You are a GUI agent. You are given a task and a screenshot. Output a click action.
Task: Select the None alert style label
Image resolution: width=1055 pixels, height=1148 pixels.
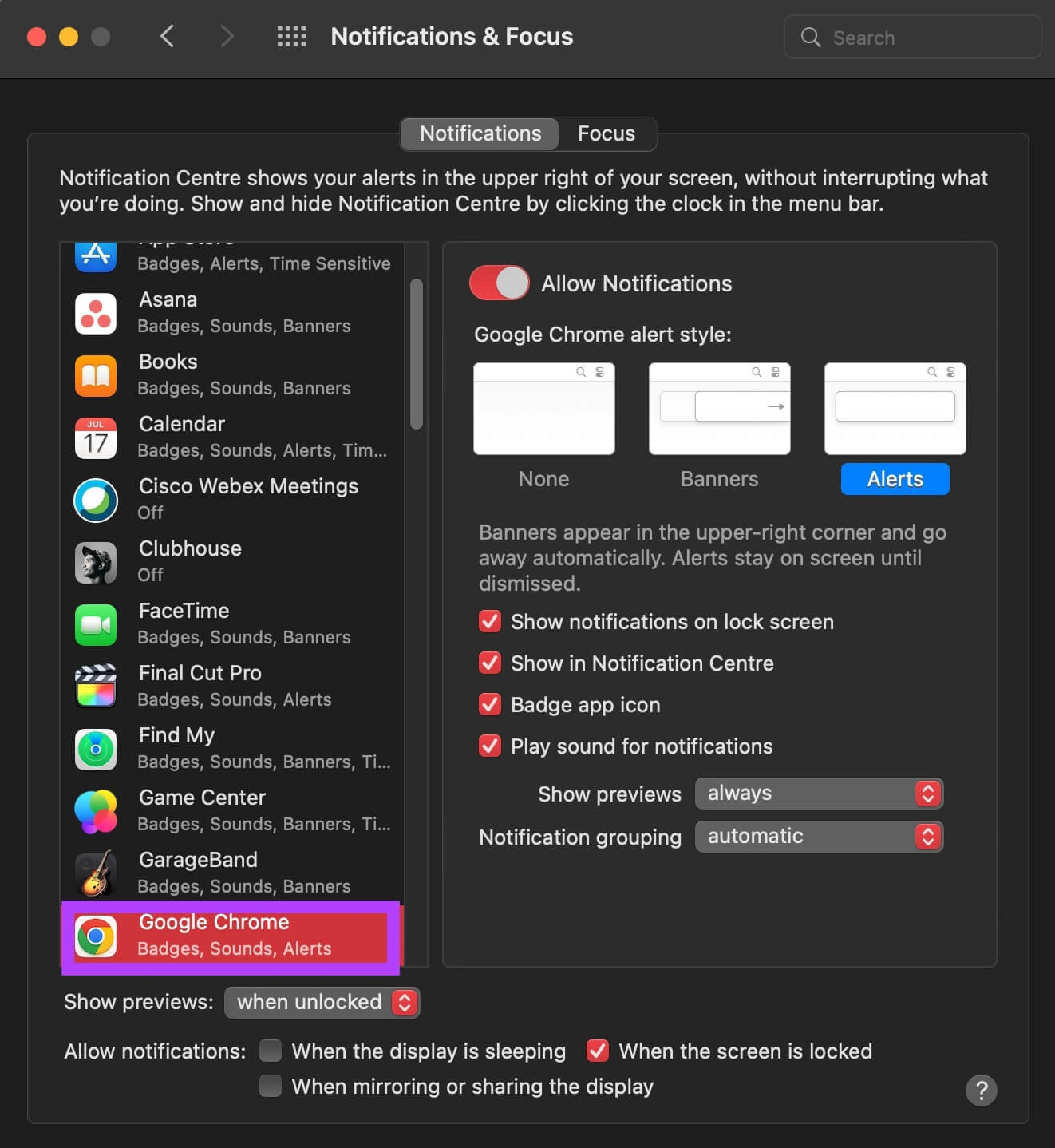click(543, 479)
